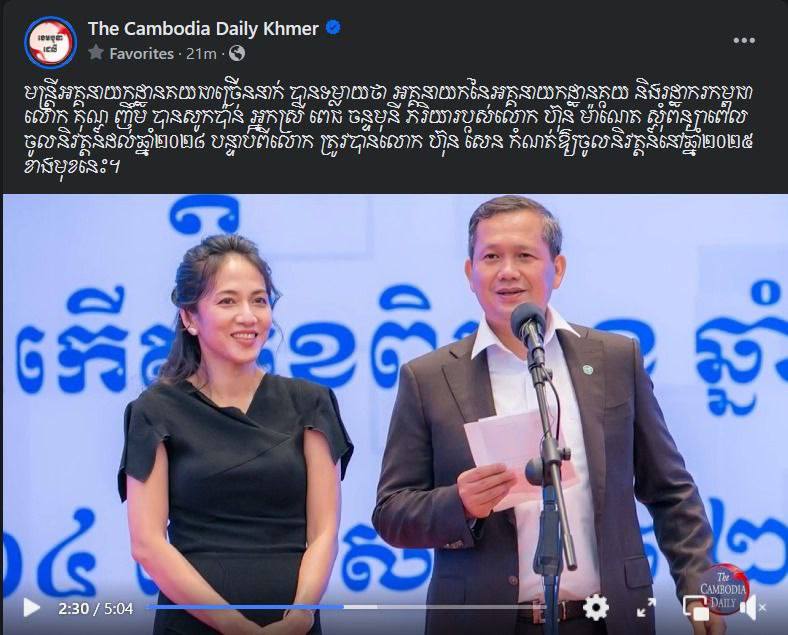Play the paused video
This screenshot has width=788, height=635.
[x=31, y=608]
